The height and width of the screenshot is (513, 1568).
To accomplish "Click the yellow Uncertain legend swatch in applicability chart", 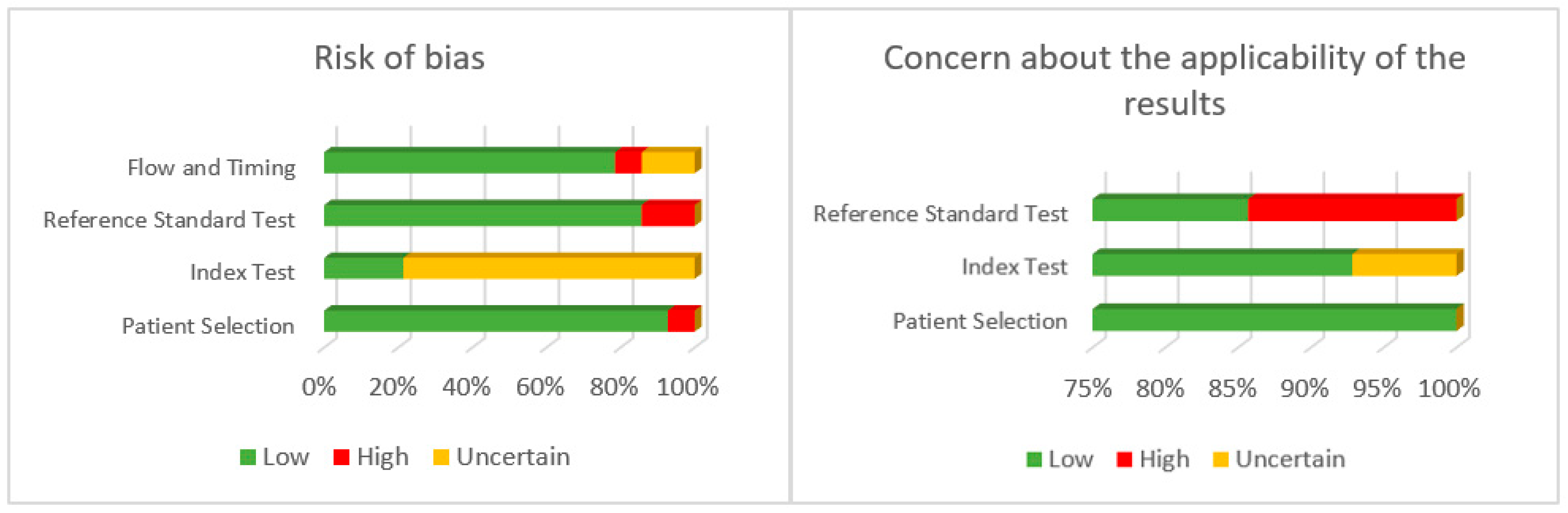I will coord(1220,459).
